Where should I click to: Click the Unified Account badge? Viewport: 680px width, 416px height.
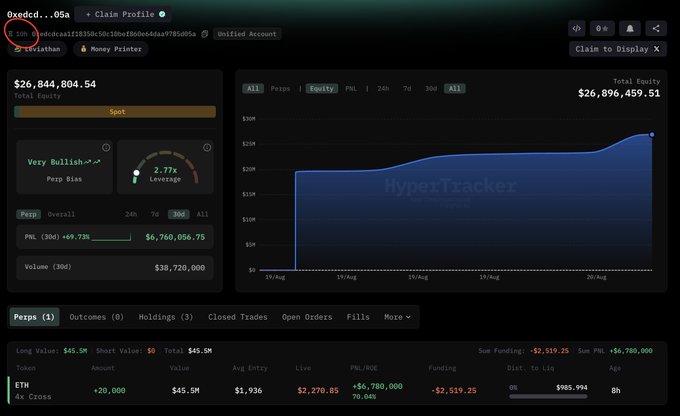pyautogui.click(x=247, y=34)
